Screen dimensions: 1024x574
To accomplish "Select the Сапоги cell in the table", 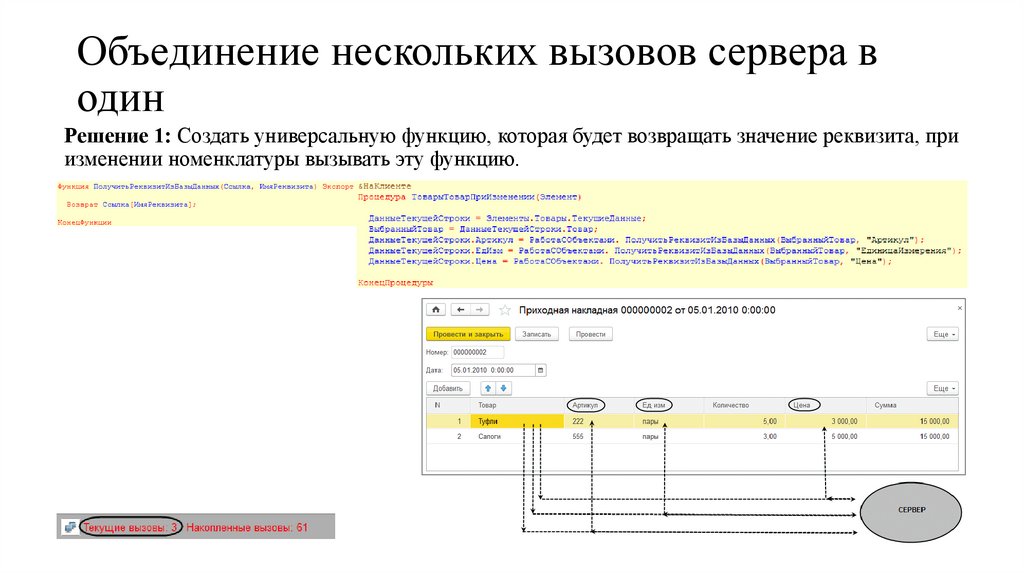I will pyautogui.click(x=490, y=436).
